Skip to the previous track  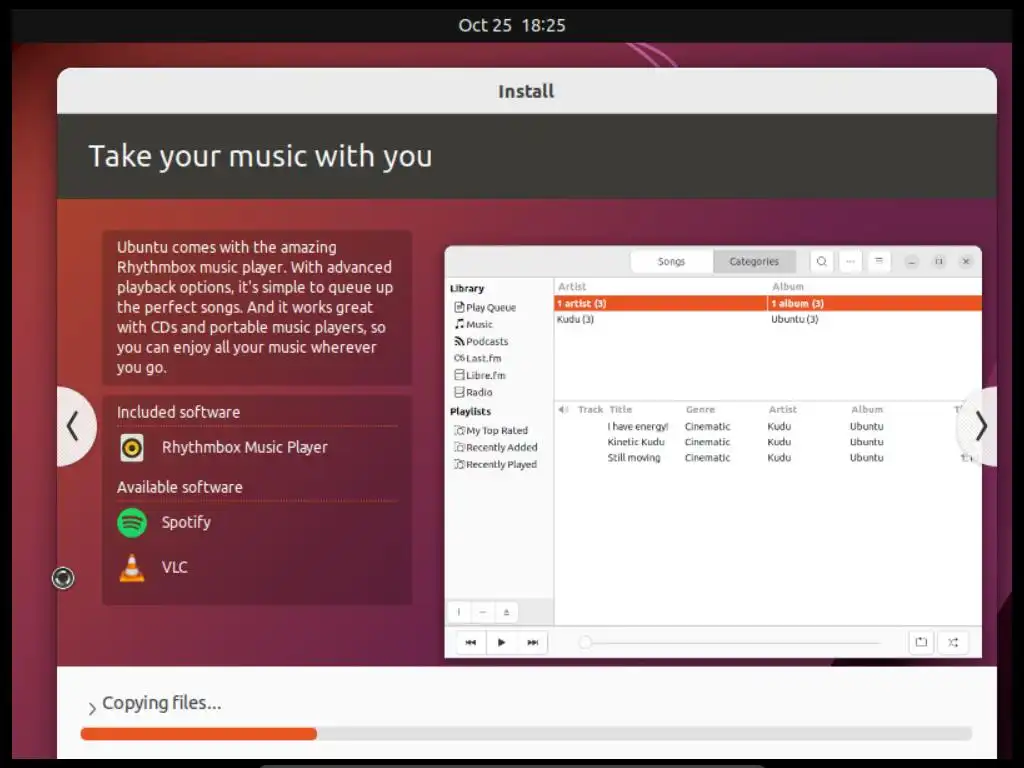(470, 643)
